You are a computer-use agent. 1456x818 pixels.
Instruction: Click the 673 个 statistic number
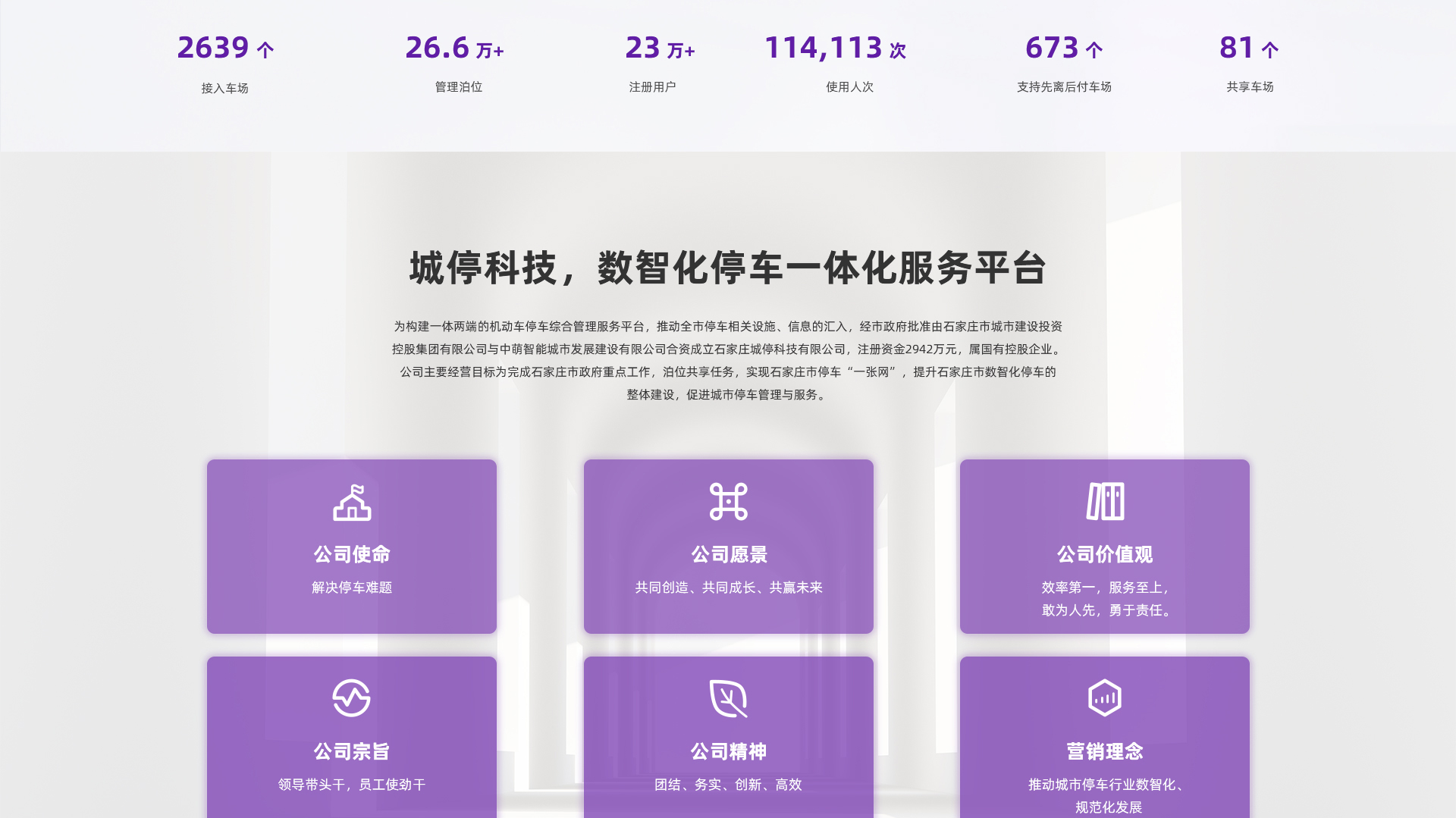pyautogui.click(x=1064, y=48)
